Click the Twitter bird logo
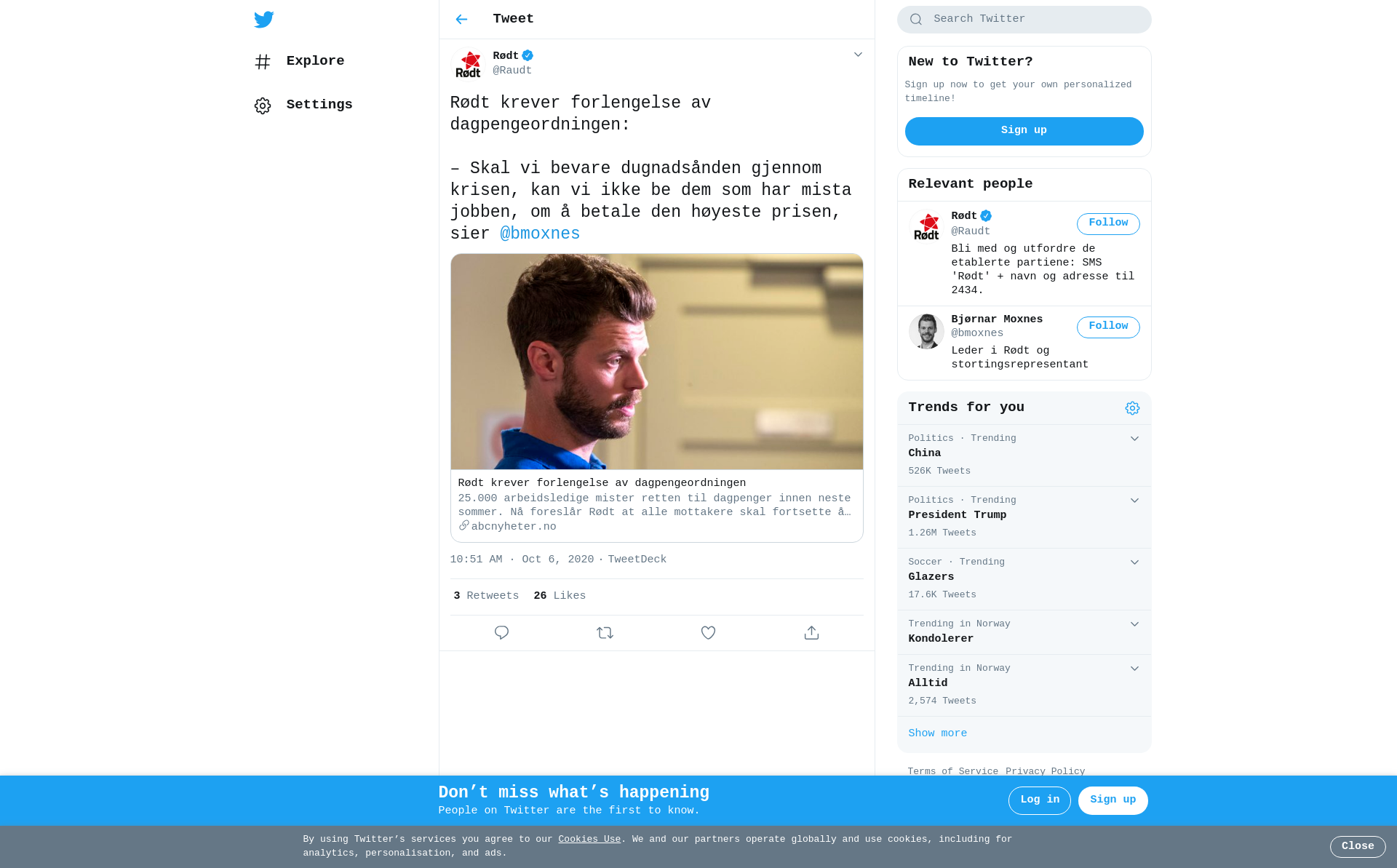1397x868 pixels. pyautogui.click(x=264, y=20)
